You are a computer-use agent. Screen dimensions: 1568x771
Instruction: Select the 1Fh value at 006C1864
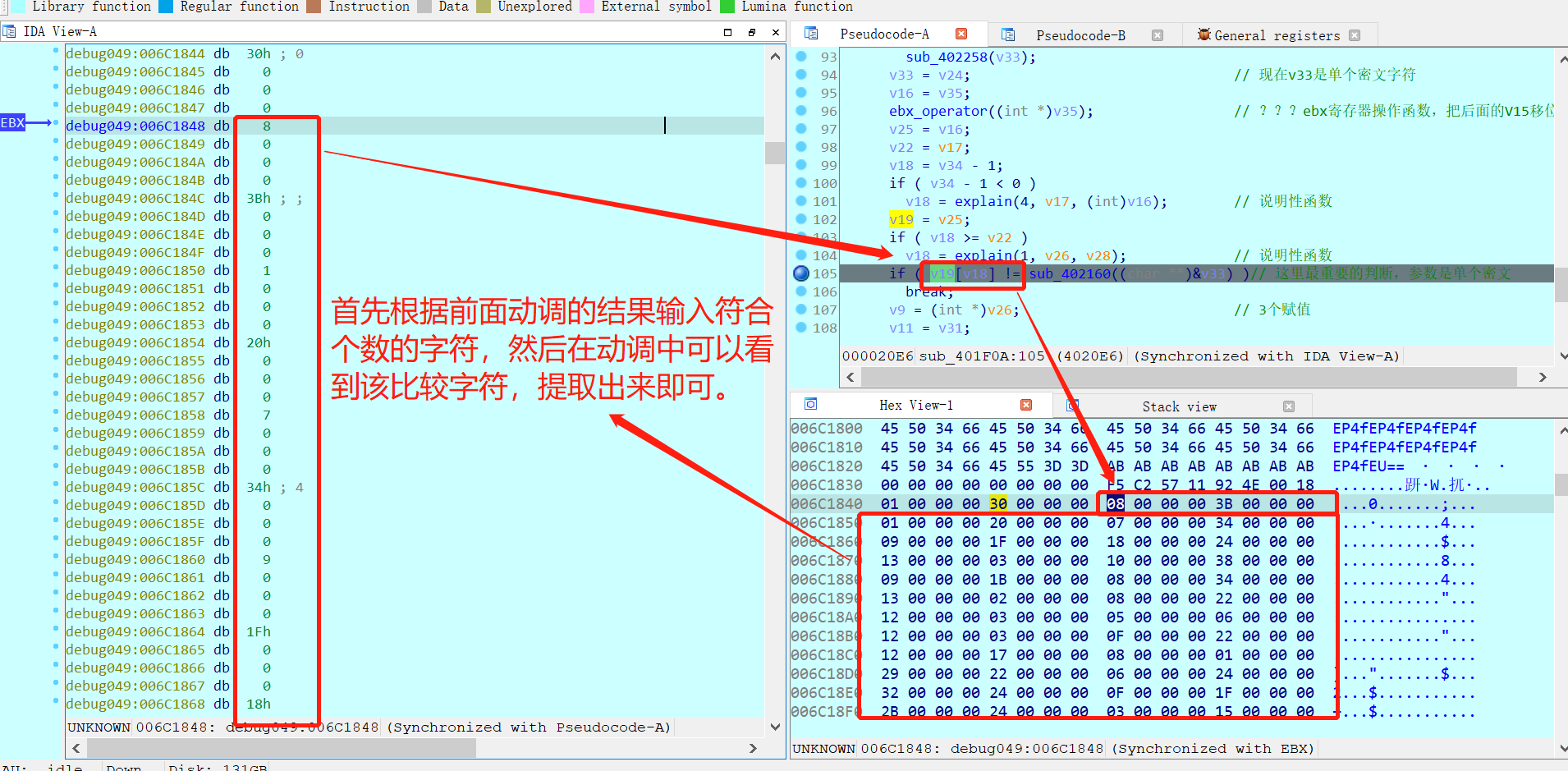click(259, 631)
